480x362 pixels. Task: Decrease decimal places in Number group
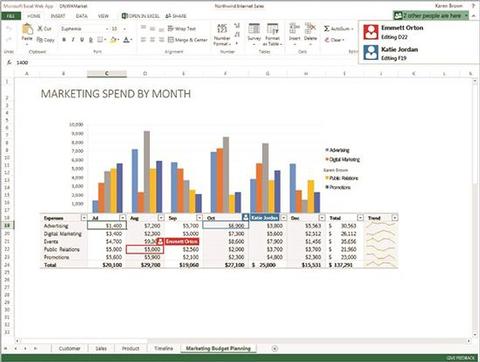coord(237,34)
